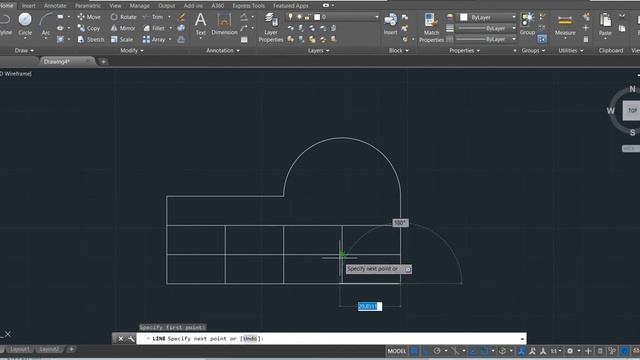640x360 pixels.
Task: Expand the Draw panel
Action: coord(24,51)
